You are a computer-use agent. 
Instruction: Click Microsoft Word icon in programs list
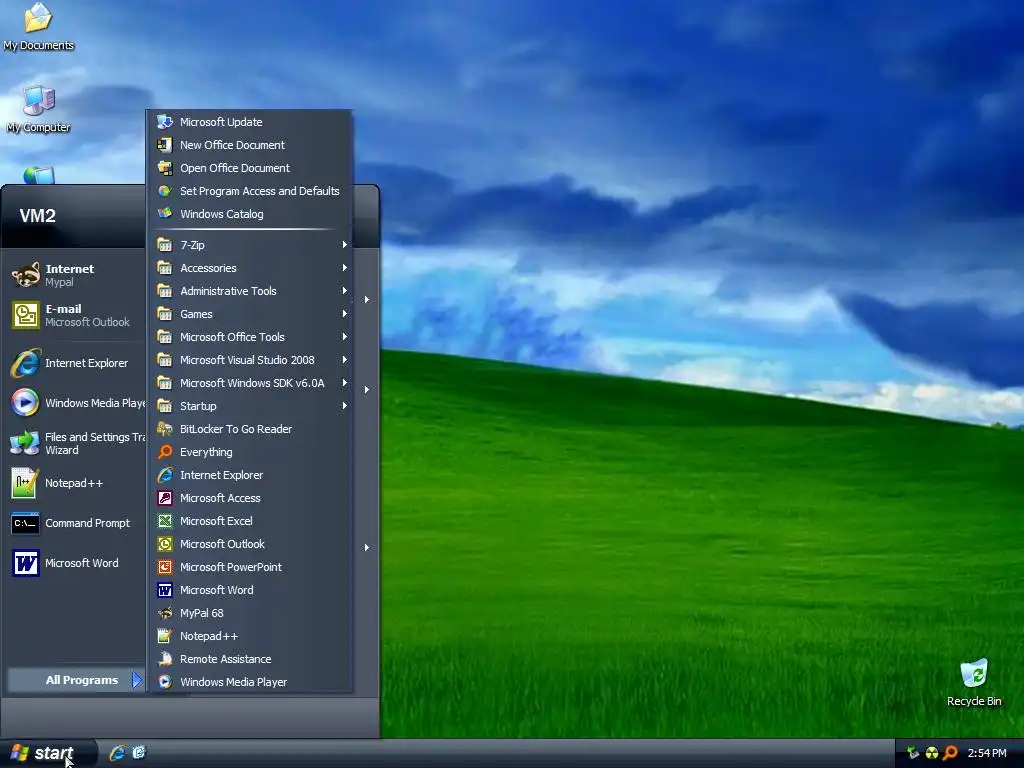[x=165, y=590]
